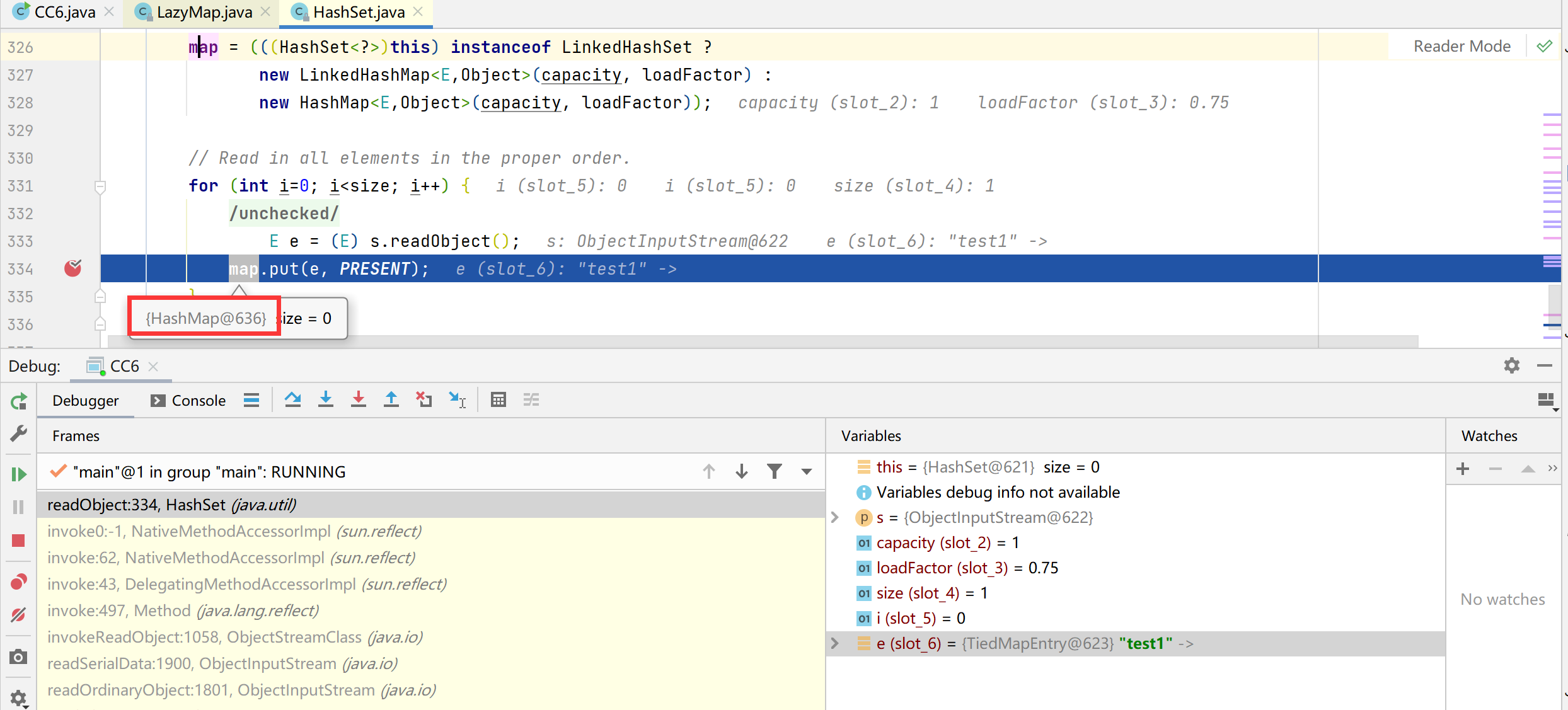Select the this = {HashSet@621} variable
Image resolution: width=1568 pixels, height=710 pixels.
[x=1136, y=467]
